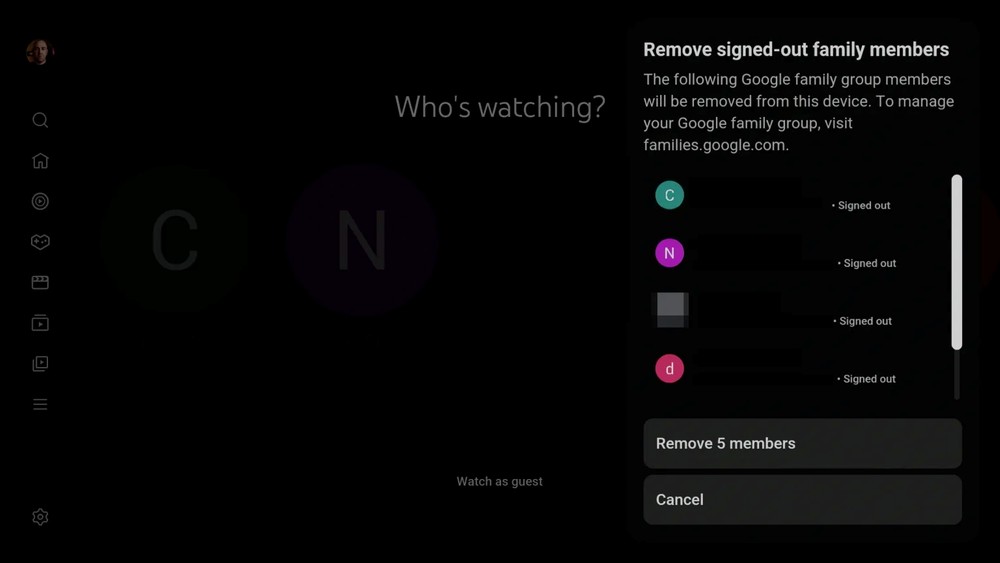Screen dimensions: 1000x563
Task: Open the hamburger menu icon in sidebar
Action: pyautogui.click(x=40, y=404)
